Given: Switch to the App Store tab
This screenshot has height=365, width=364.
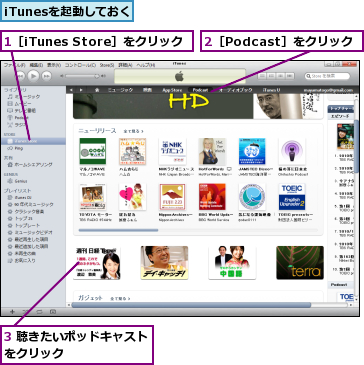Looking at the screenshot, I should (x=172, y=90).
